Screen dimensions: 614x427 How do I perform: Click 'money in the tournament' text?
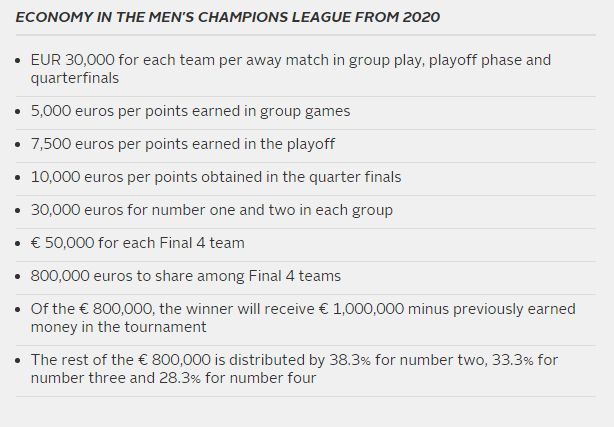(118, 327)
